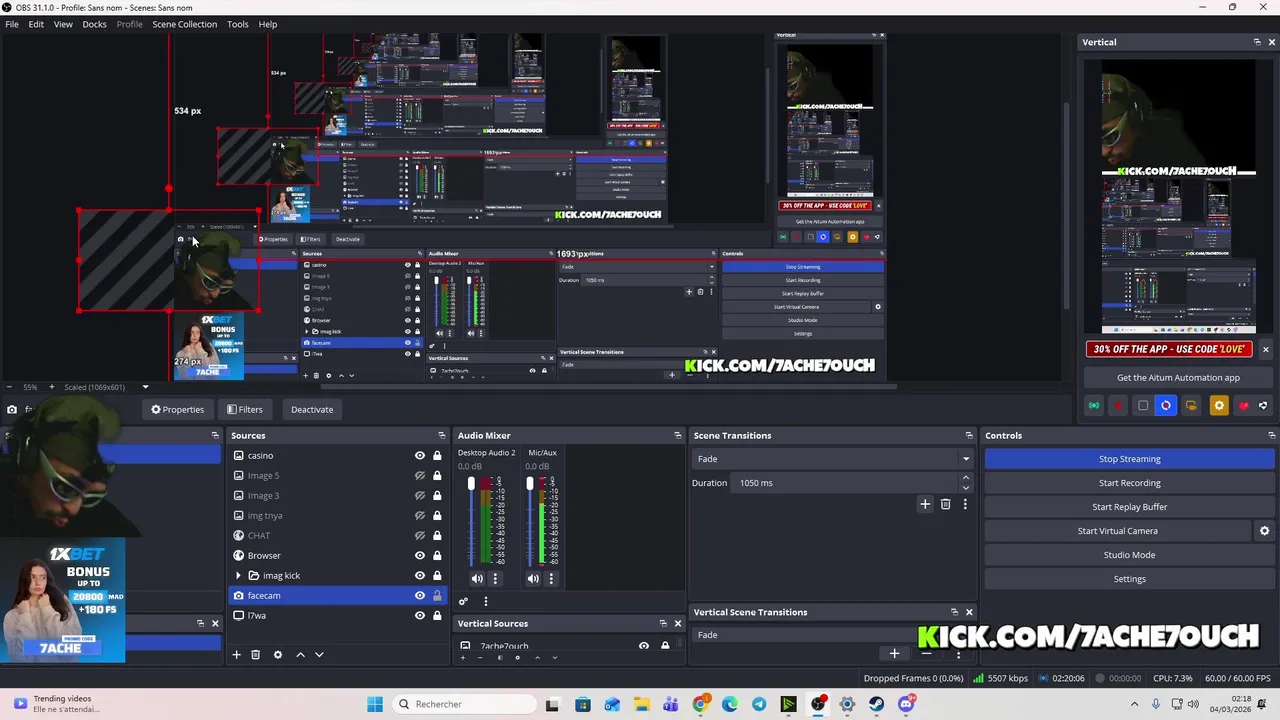Show hidden system tray icons chevron
Screen dimensions: 1280x720
[1134, 704]
